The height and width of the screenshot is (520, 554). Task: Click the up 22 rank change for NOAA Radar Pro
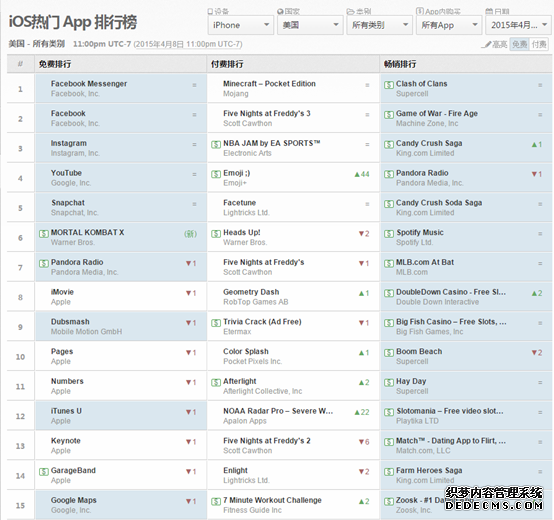(362, 412)
